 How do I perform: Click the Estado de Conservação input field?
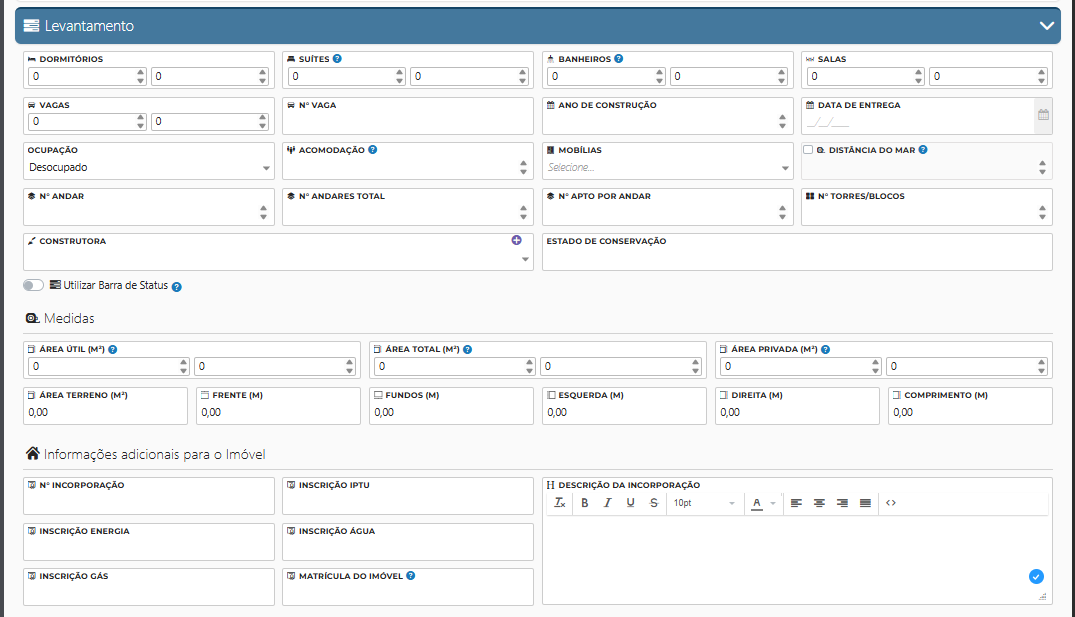point(796,258)
